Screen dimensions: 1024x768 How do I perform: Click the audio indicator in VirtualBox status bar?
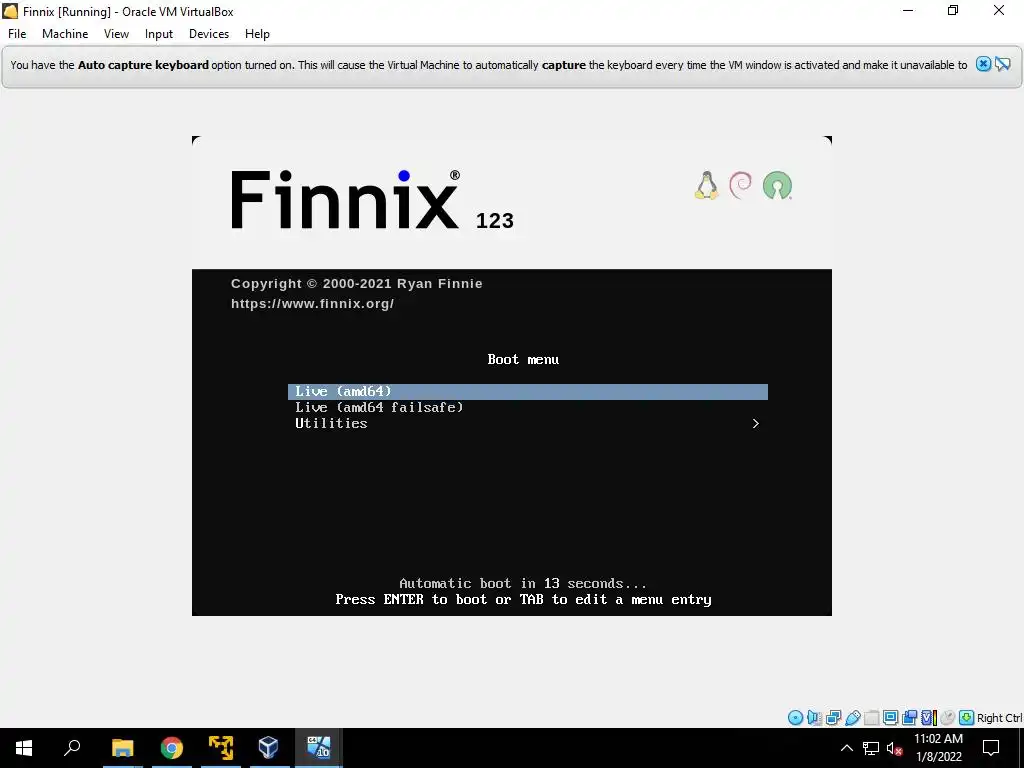click(x=814, y=718)
